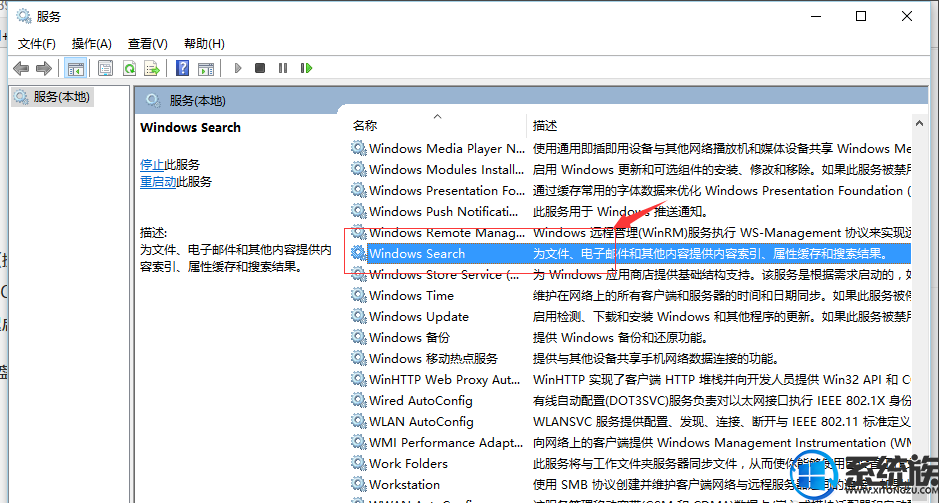Screen dimensions: 939x503
Task: Select the Windows Search service name
Action: [x=417, y=253]
